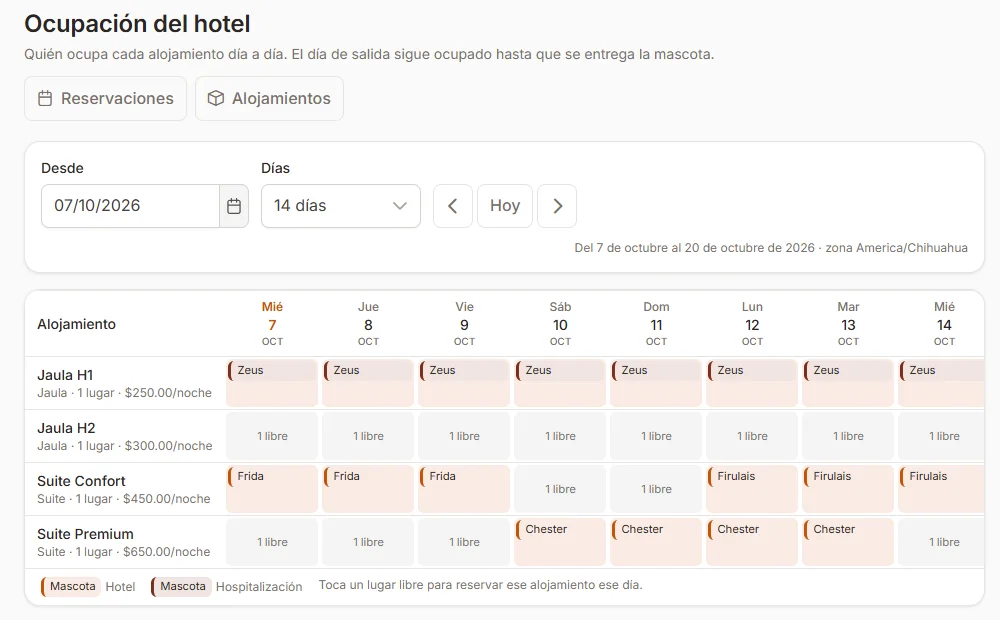Reserve Jaula H2 free spot on Mié 7

pos(272,436)
